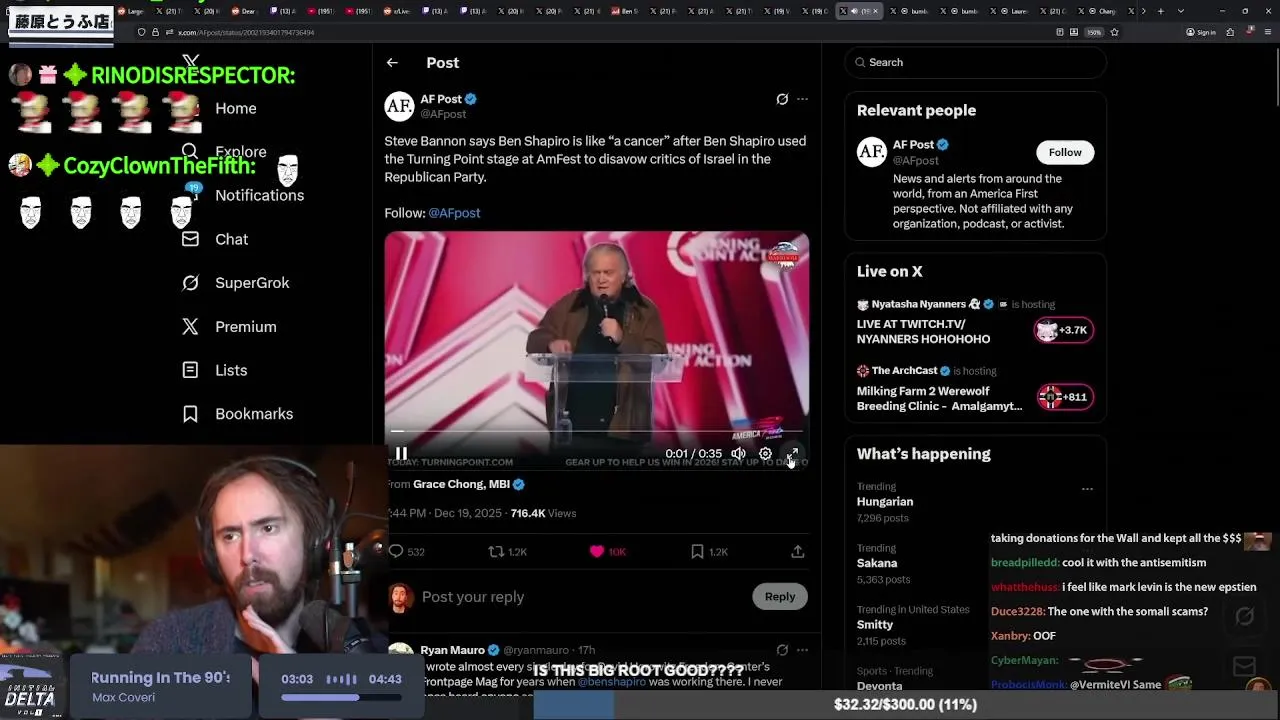This screenshot has width=1280, height=720.
Task: Open video settings gear
Action: click(x=765, y=454)
